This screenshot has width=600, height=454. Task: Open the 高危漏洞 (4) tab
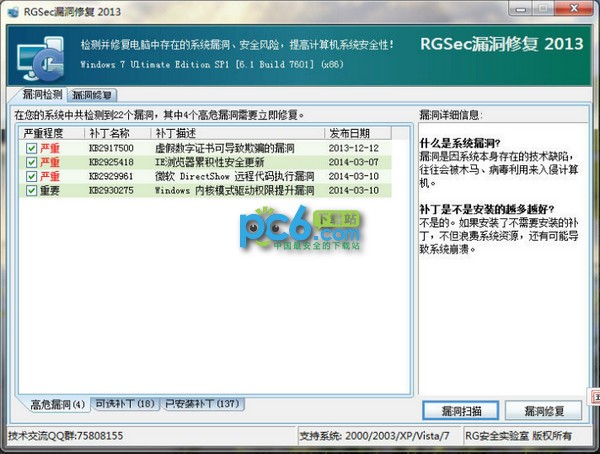[57, 405]
